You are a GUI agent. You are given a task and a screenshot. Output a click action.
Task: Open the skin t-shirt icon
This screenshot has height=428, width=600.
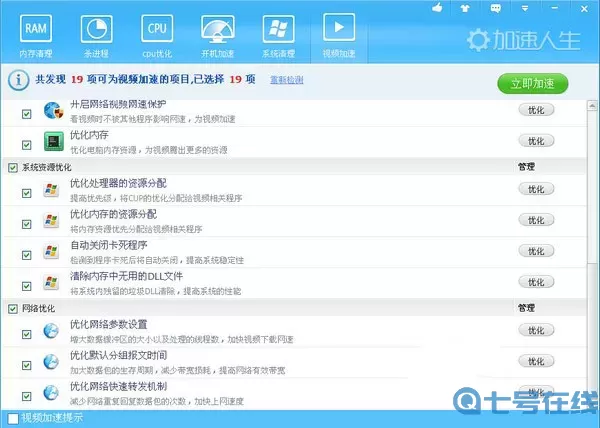(463, 8)
